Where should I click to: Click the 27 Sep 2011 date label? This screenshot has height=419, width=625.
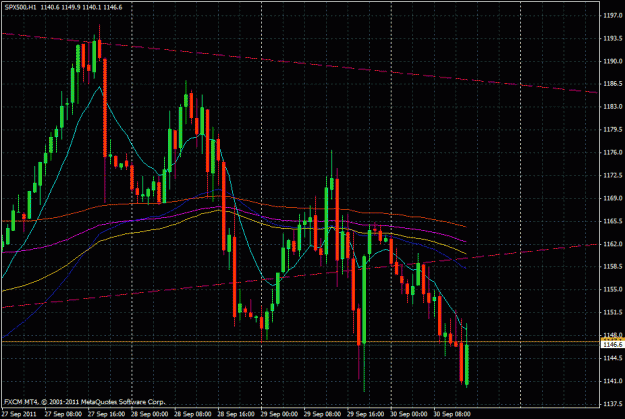pyautogui.click(x=19, y=414)
